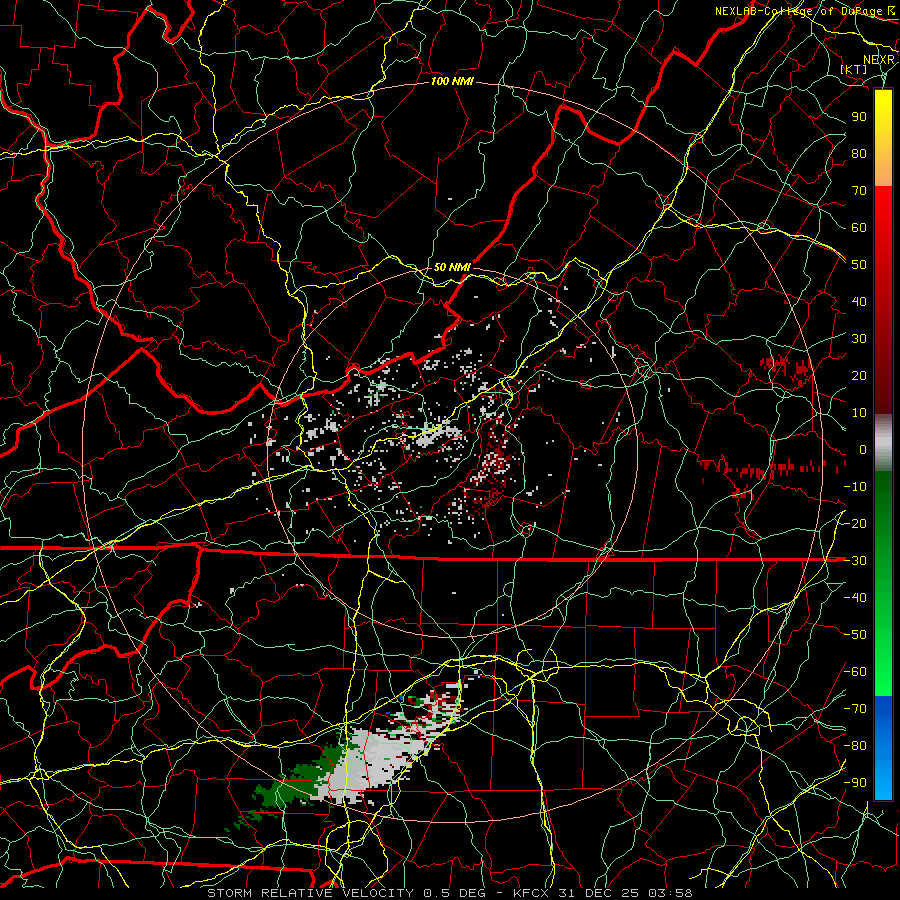Click the -70 knot scale label
This screenshot has width=900, height=900.
click(855, 709)
